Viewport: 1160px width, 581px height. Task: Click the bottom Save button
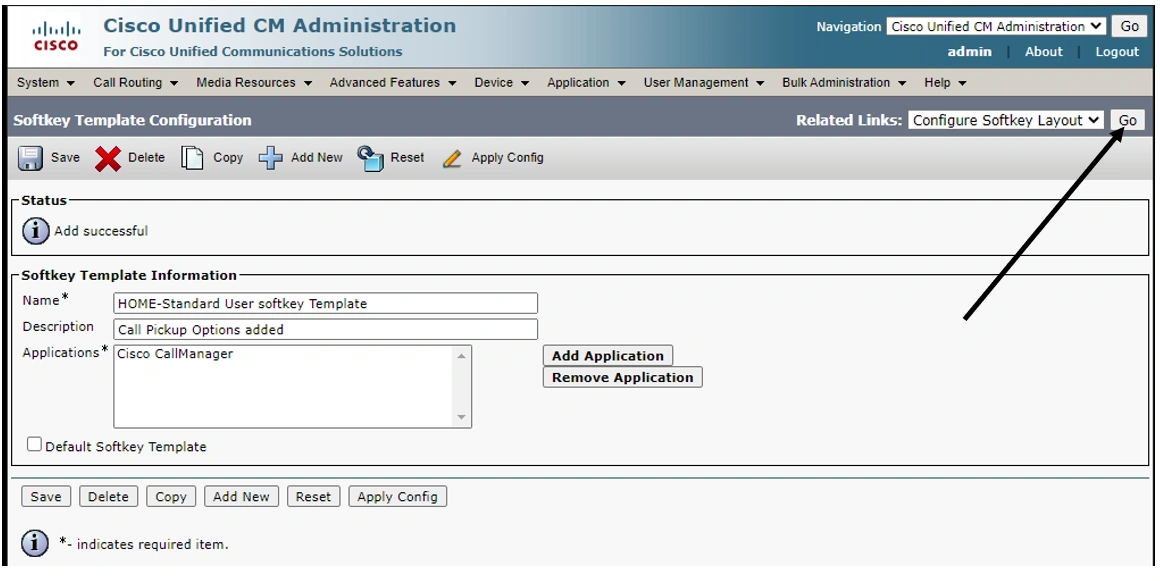[x=46, y=497]
